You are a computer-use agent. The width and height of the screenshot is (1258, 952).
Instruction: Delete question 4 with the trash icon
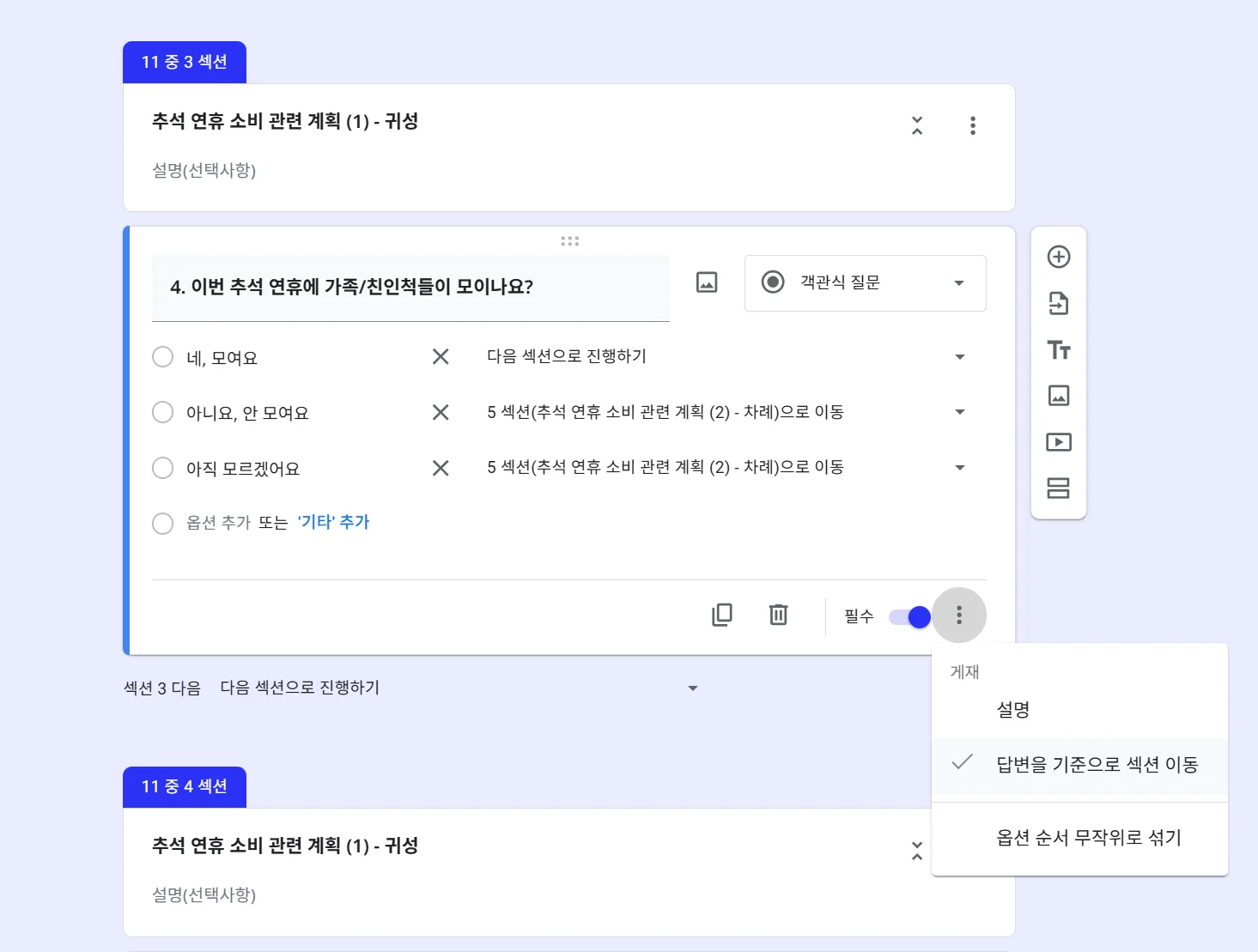pos(778,615)
